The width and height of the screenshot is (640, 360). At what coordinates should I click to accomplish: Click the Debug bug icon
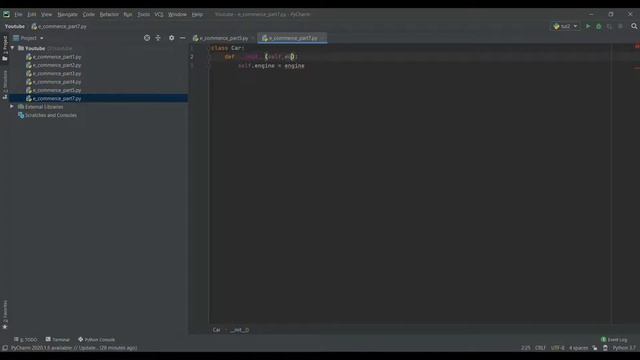pos(599,27)
